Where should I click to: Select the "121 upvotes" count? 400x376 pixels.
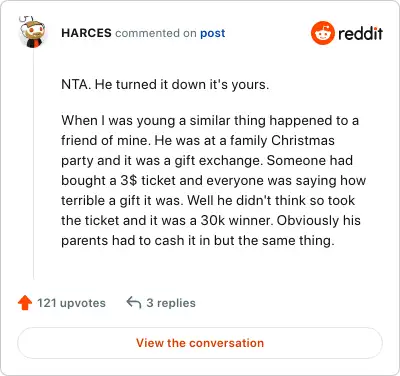click(71, 303)
